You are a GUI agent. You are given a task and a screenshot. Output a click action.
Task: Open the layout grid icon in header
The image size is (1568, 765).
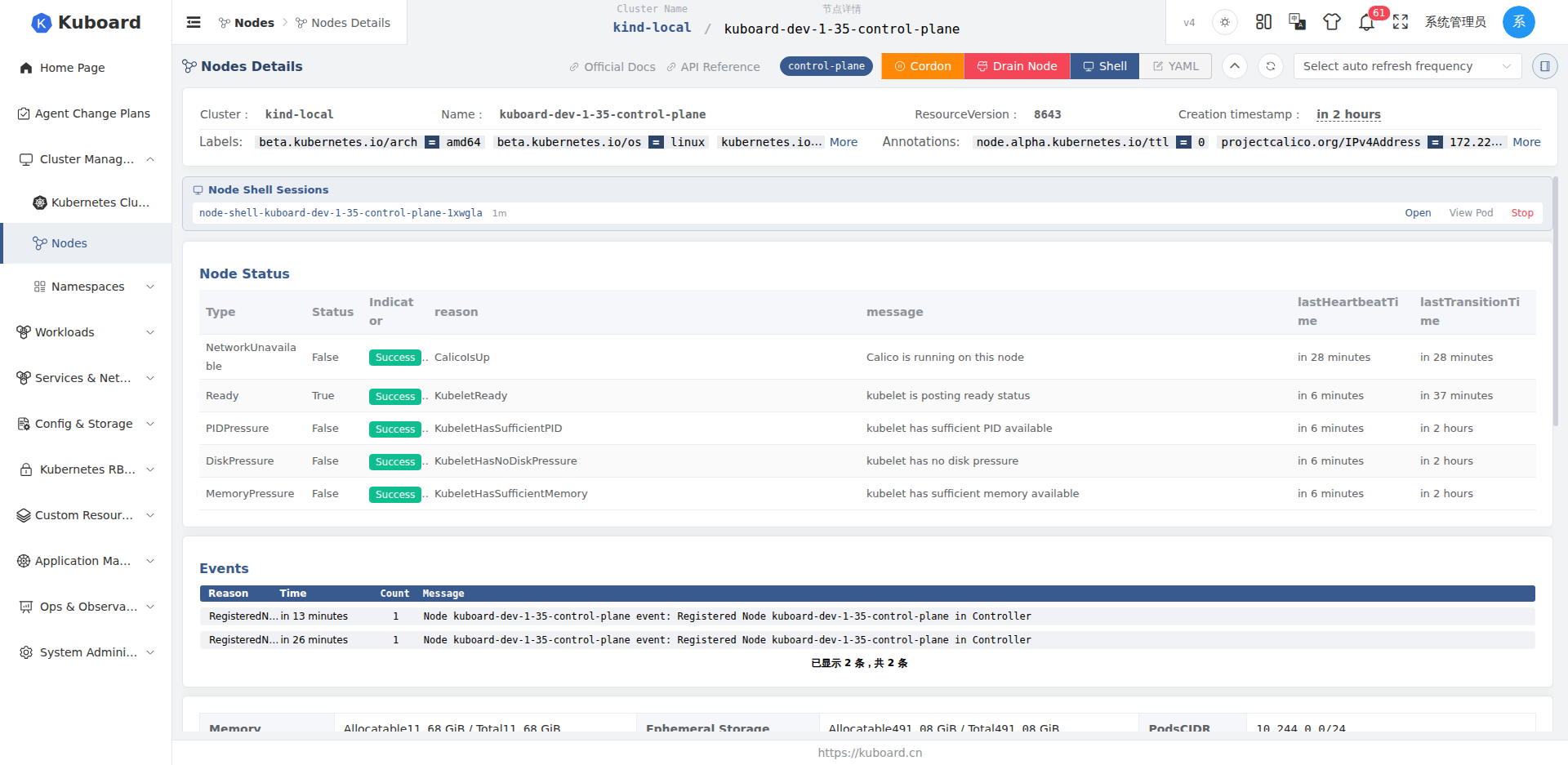(1263, 22)
